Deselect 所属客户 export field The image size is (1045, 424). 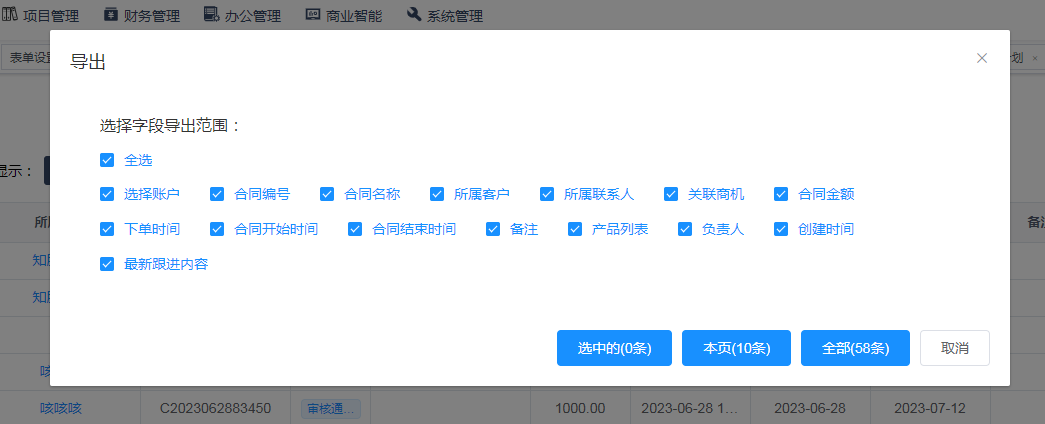(x=437, y=194)
